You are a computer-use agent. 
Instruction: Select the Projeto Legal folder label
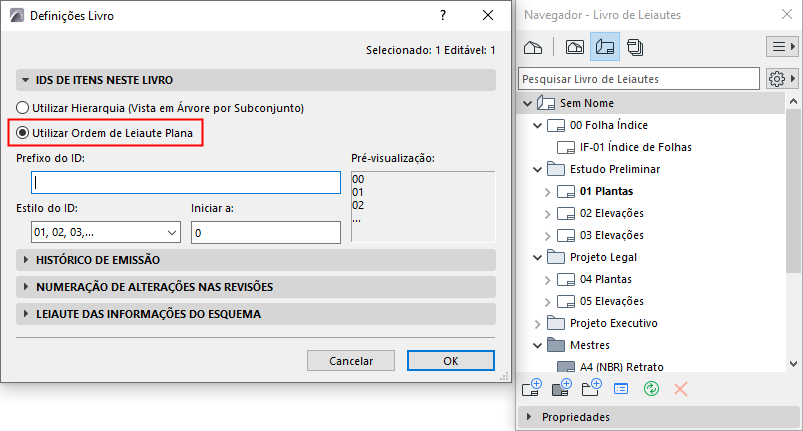point(603,257)
